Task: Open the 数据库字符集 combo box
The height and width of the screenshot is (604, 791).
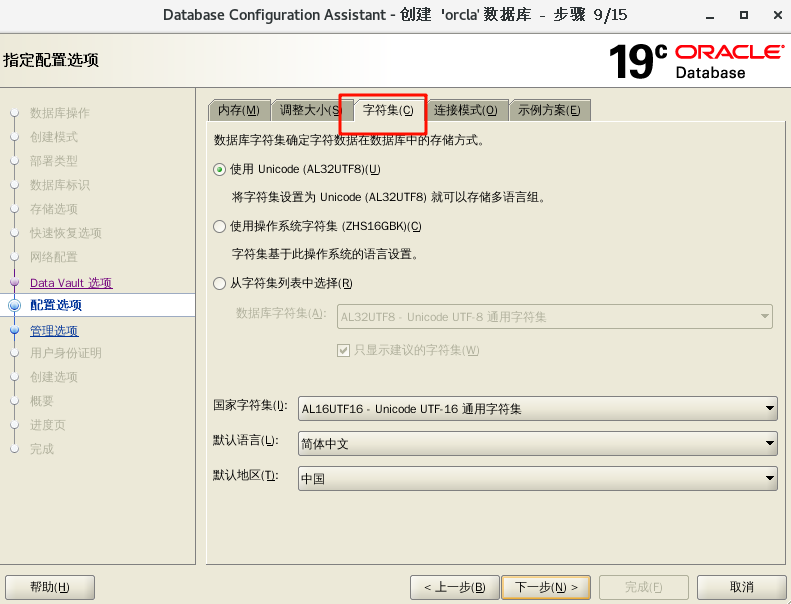Action: pos(555,316)
